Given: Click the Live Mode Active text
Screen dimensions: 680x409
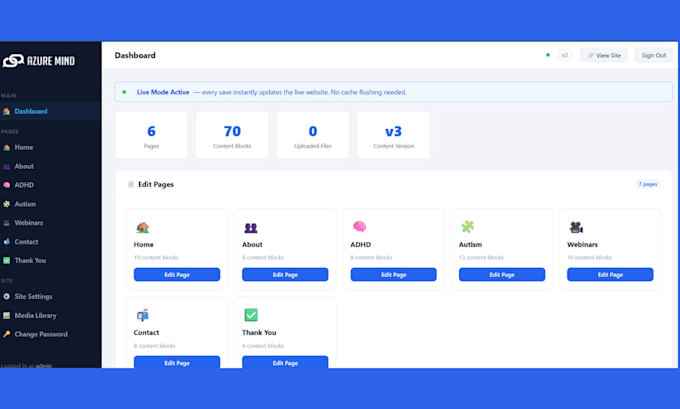Looking at the screenshot, I should point(163,92).
